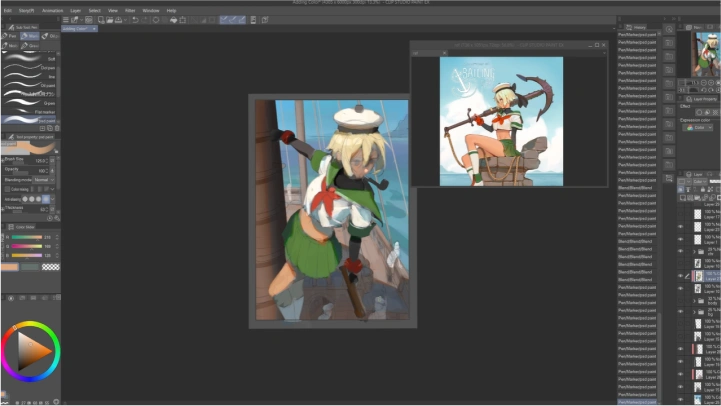Open the Edit menu
This screenshot has width=721, height=406.
[8, 10]
